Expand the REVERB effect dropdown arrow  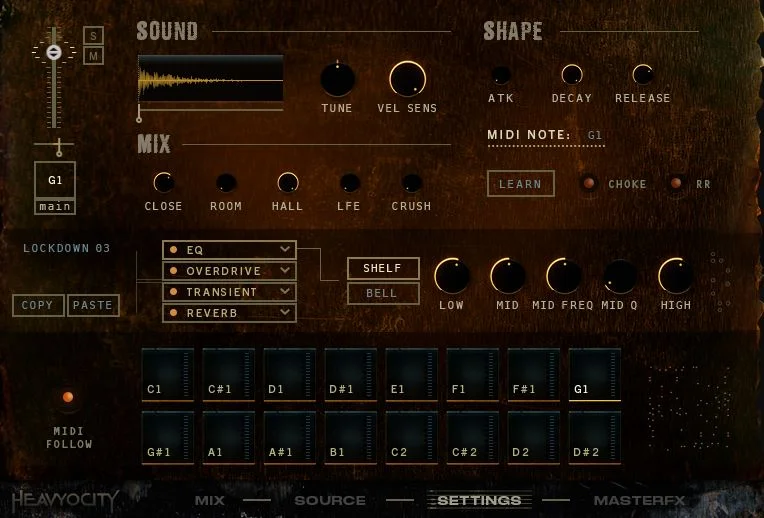(285, 312)
